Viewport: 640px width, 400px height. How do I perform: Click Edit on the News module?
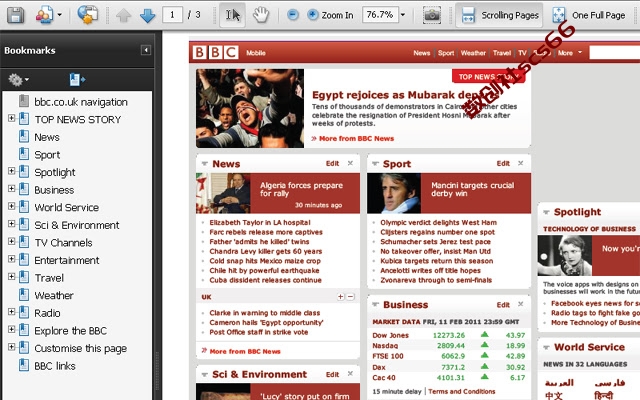click(332, 163)
